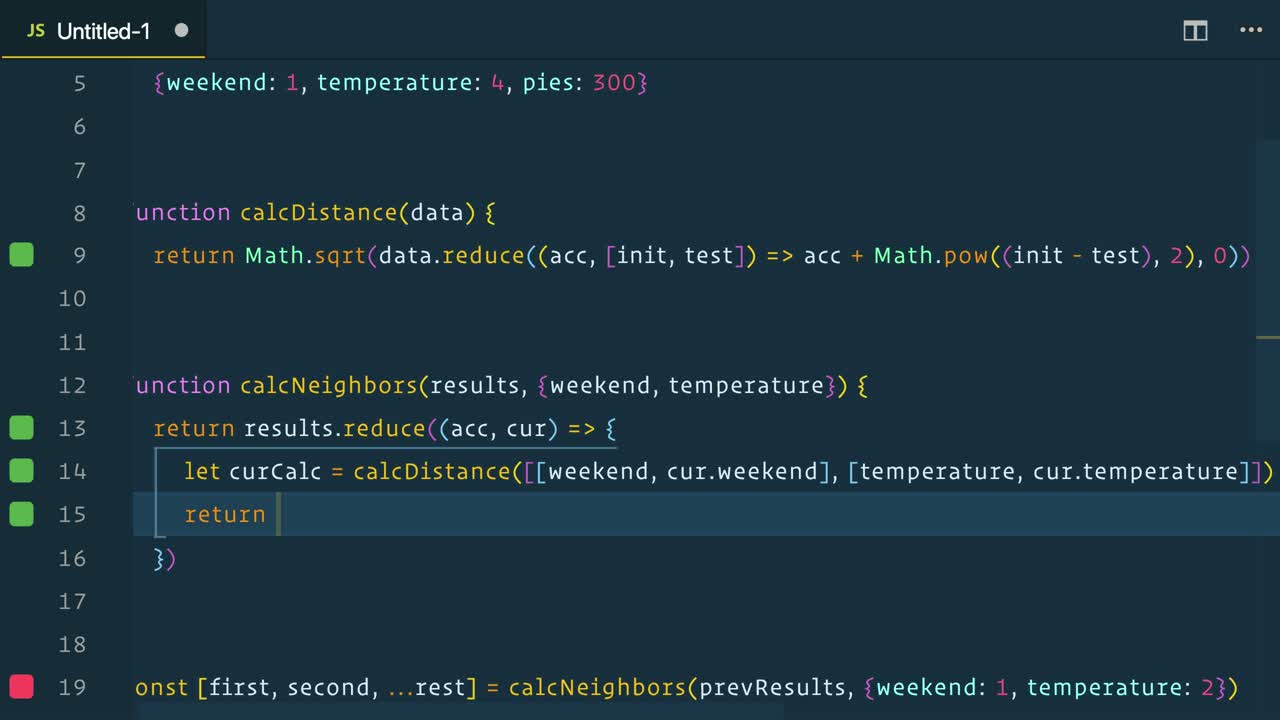
Task: Click the unsaved dot on the Untitled-1 tab
Action: (x=181, y=30)
